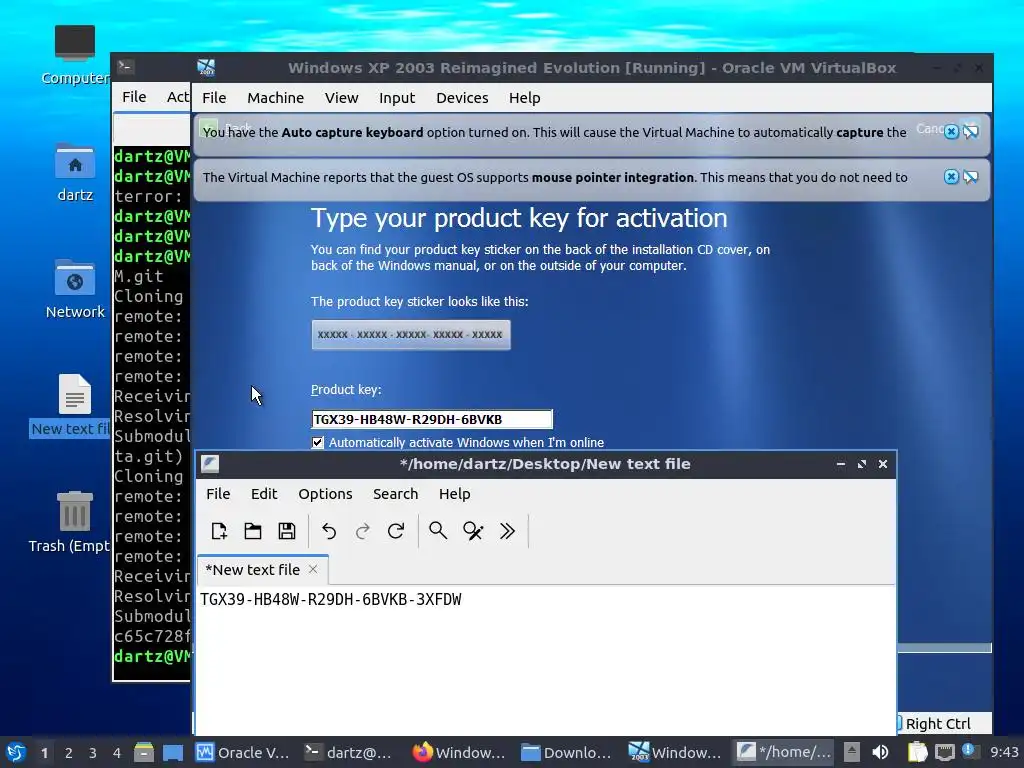Switch to the Firefox Window... taskbar entry
1024x768 pixels.
click(x=459, y=753)
